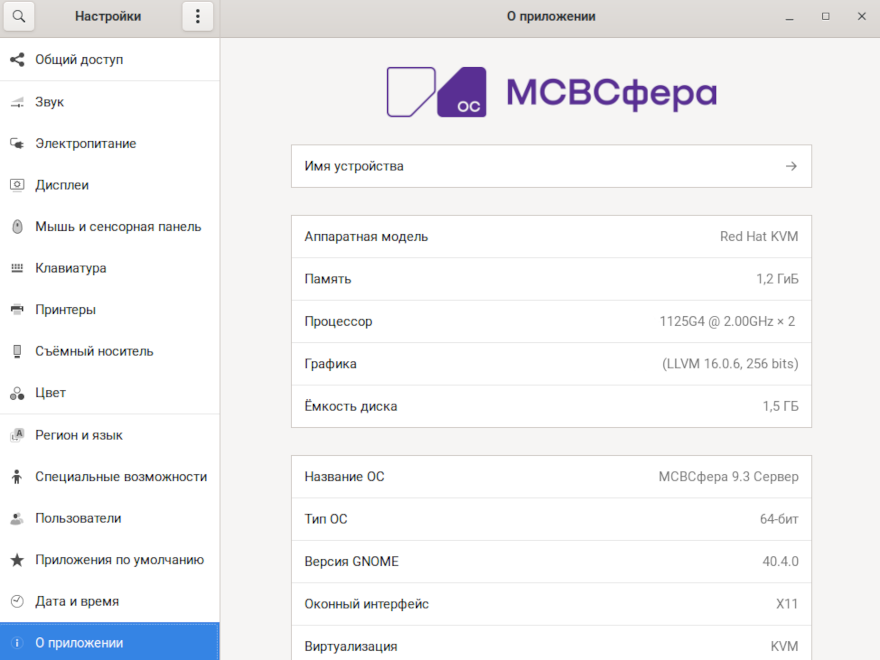Click the printer icon beside Принтеры
880x660 pixels.
pyautogui.click(x=17, y=310)
